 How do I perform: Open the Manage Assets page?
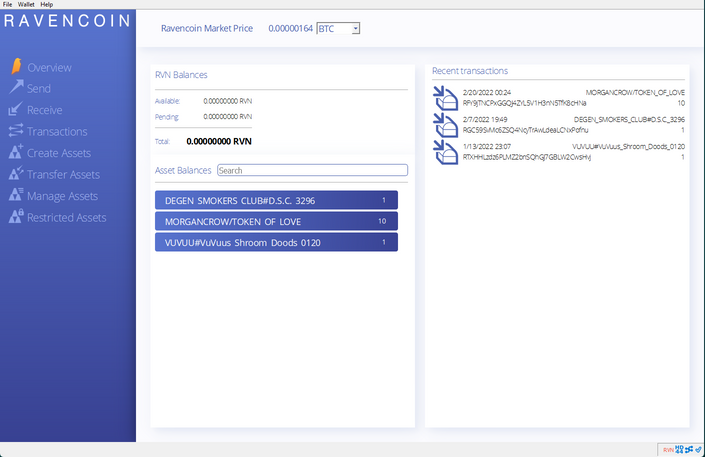click(x=62, y=196)
